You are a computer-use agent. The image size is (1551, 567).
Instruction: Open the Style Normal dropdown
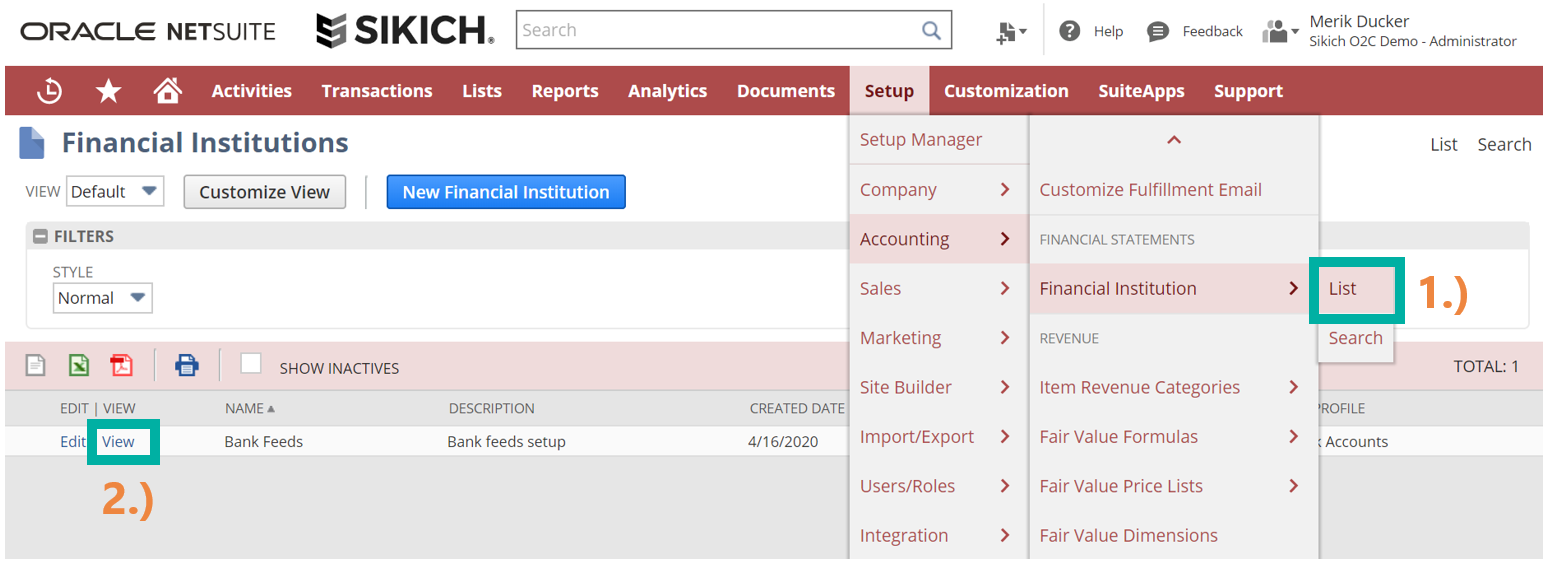[x=102, y=298]
